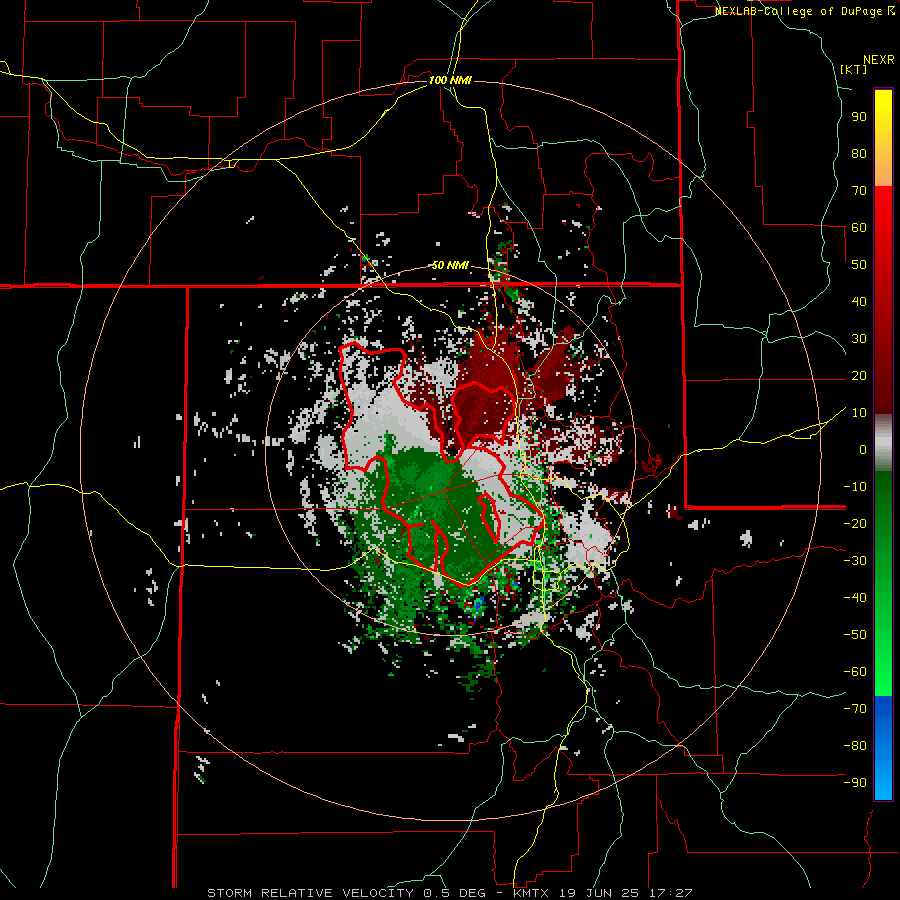
Task: Click the 60 value on the velocity scale
Action: click(859, 228)
